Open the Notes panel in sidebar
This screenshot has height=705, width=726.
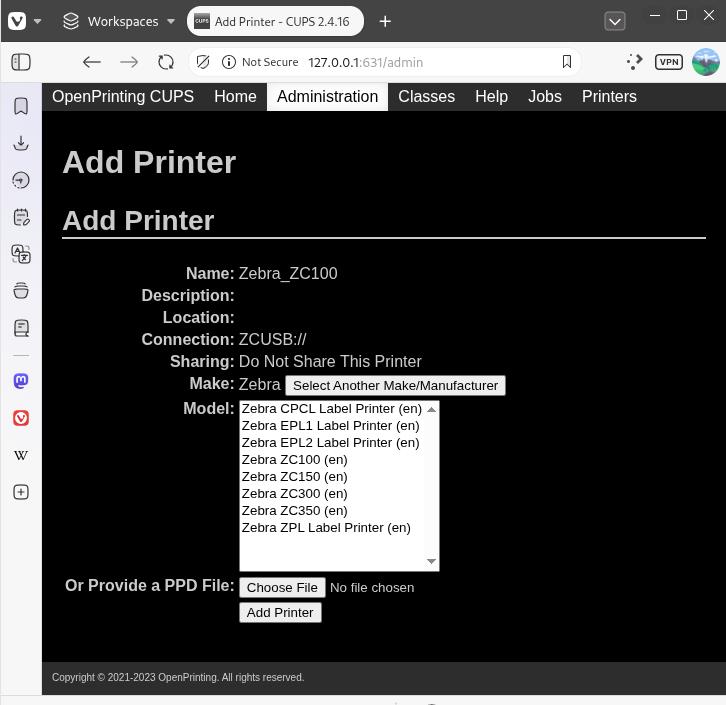coord(21,217)
